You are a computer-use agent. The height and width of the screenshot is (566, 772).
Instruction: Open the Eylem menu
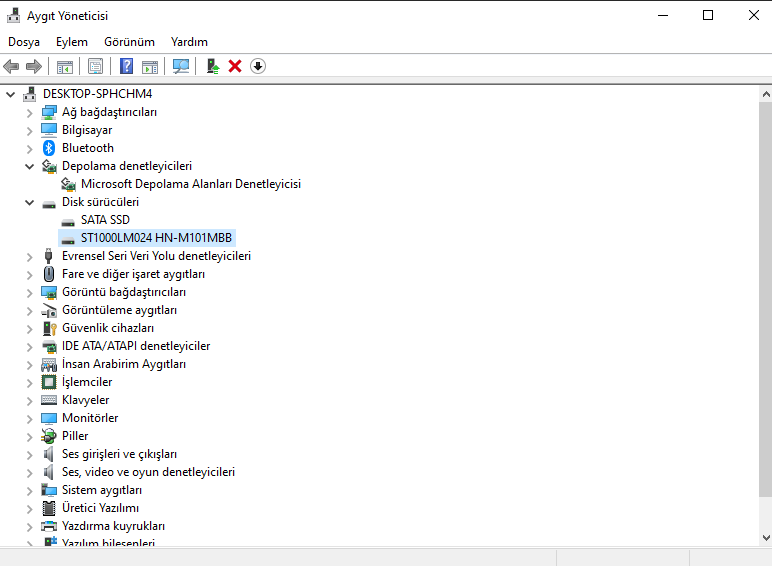click(72, 42)
